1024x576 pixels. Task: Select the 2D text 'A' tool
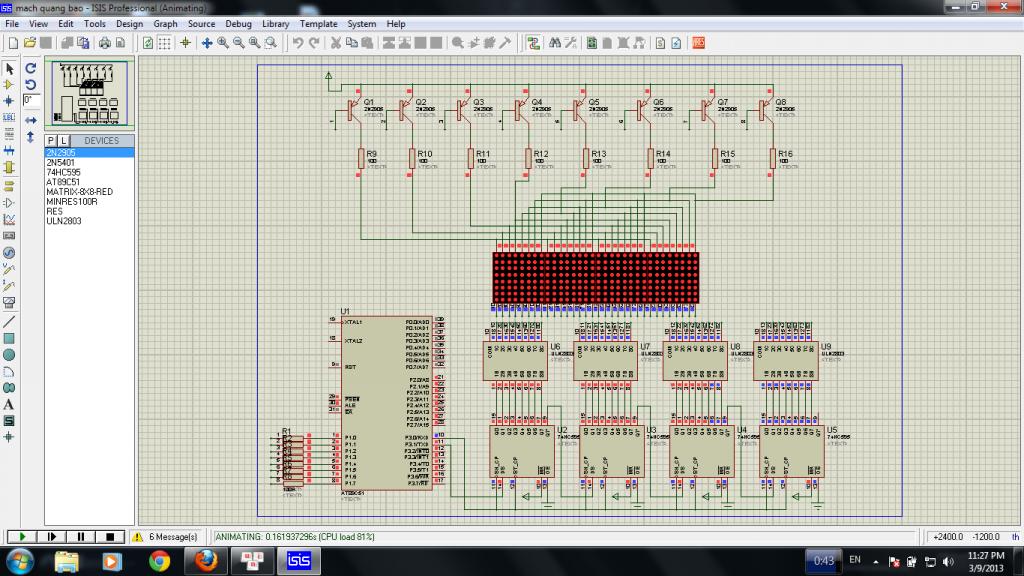pyautogui.click(x=9, y=404)
